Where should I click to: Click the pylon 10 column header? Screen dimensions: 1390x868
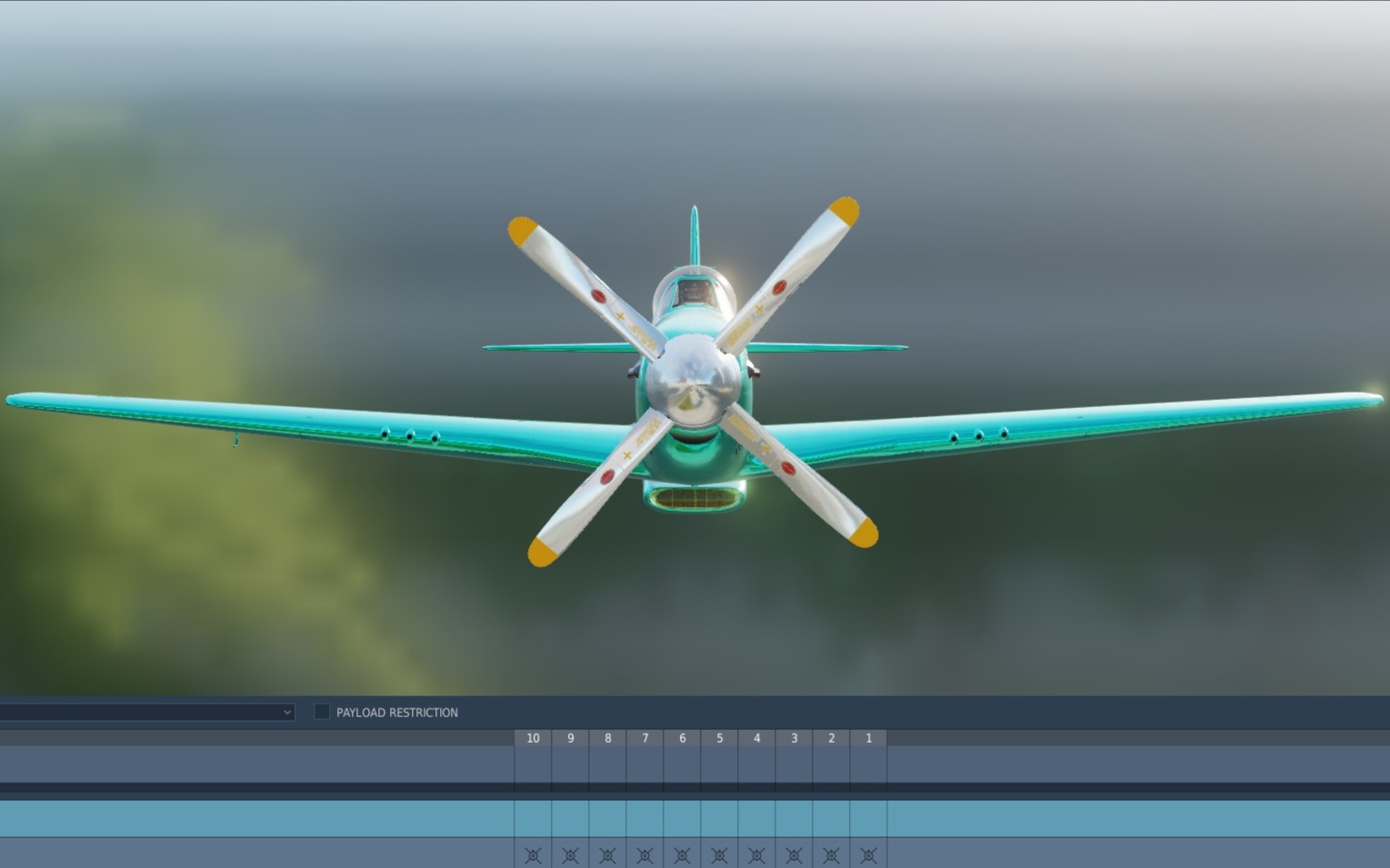533,738
